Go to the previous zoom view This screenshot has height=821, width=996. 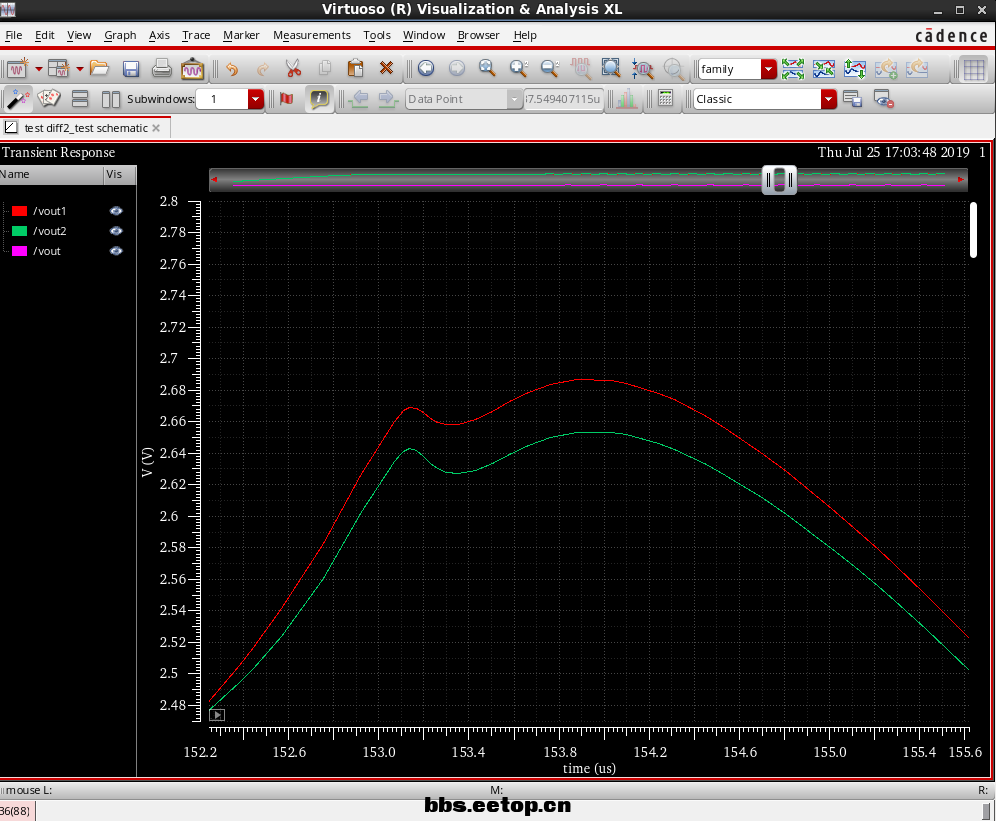coord(426,68)
